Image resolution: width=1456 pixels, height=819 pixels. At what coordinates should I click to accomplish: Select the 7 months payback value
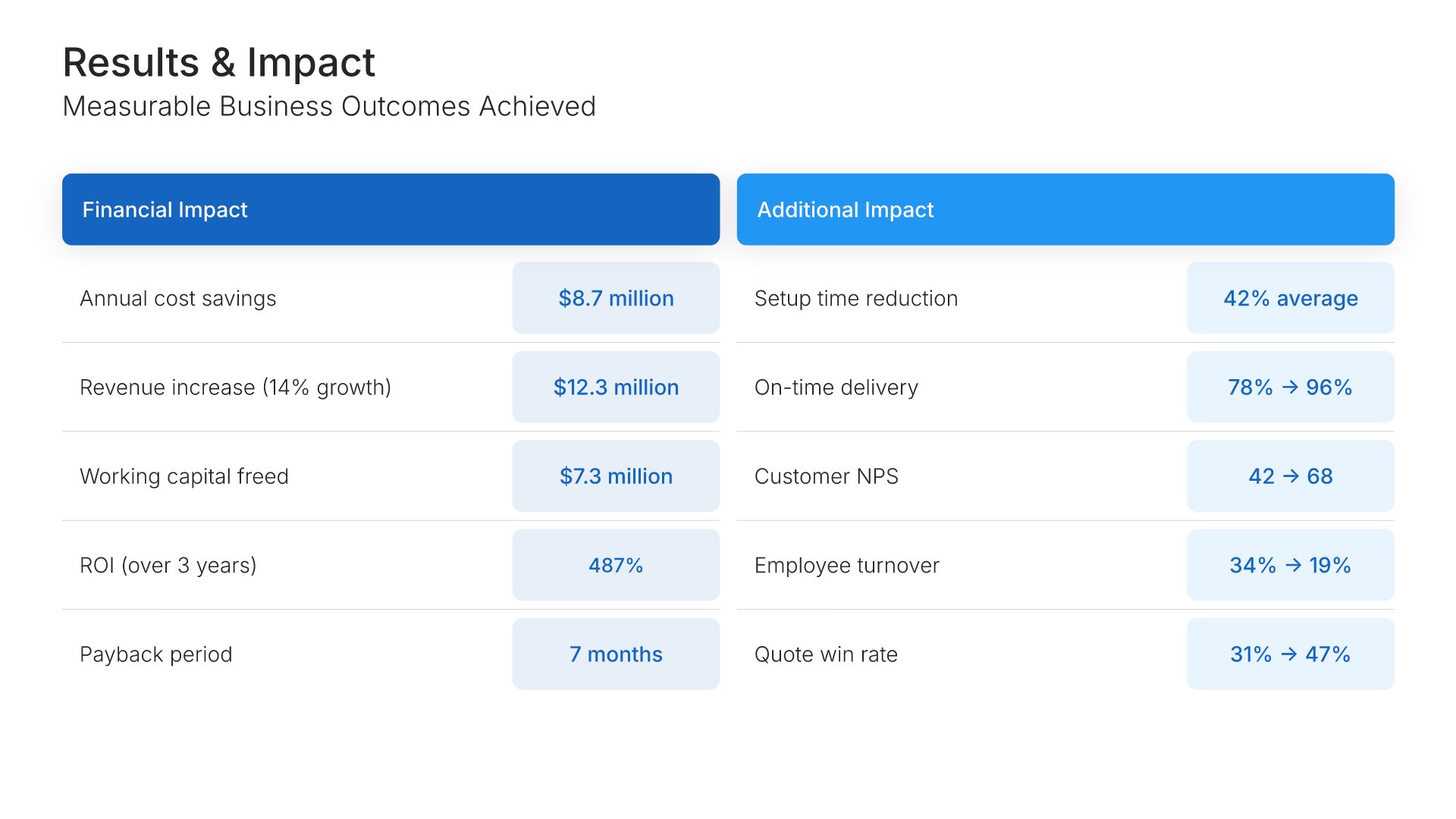click(x=616, y=654)
